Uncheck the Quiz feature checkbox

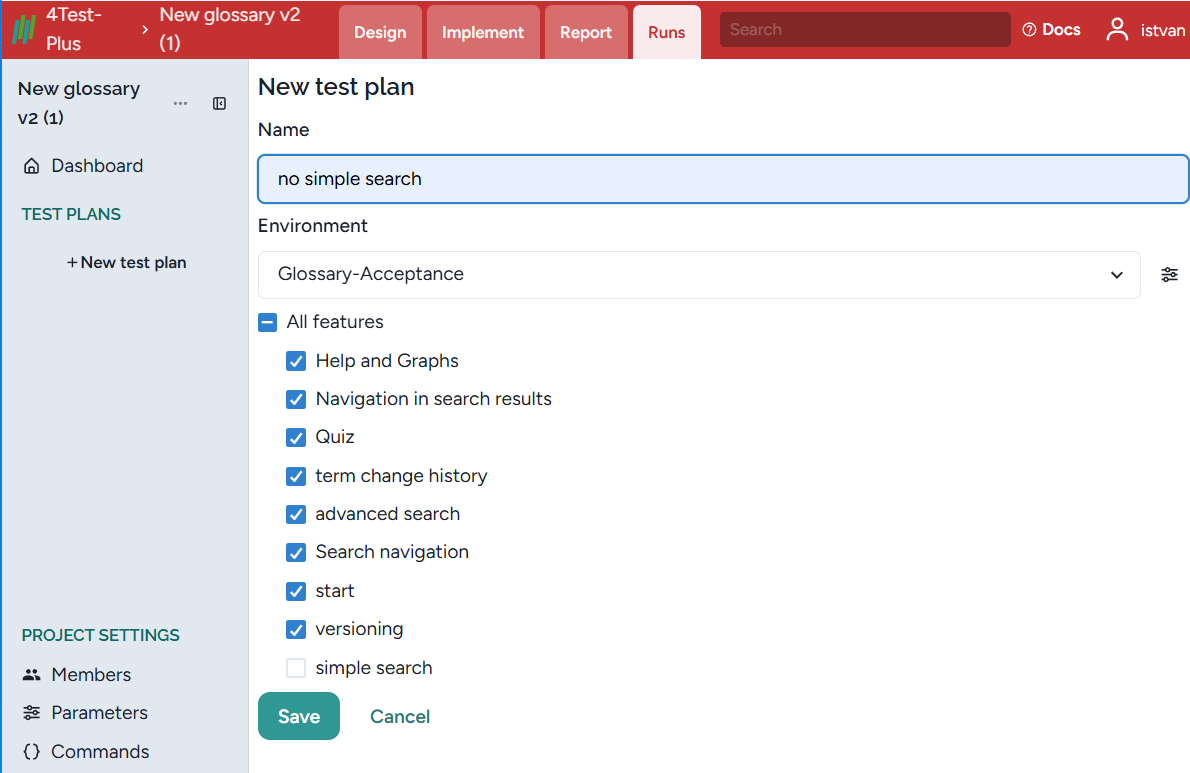(296, 437)
